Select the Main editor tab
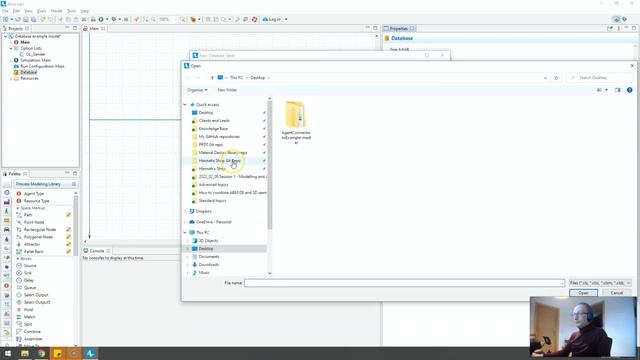640x360 pixels. coord(94,29)
